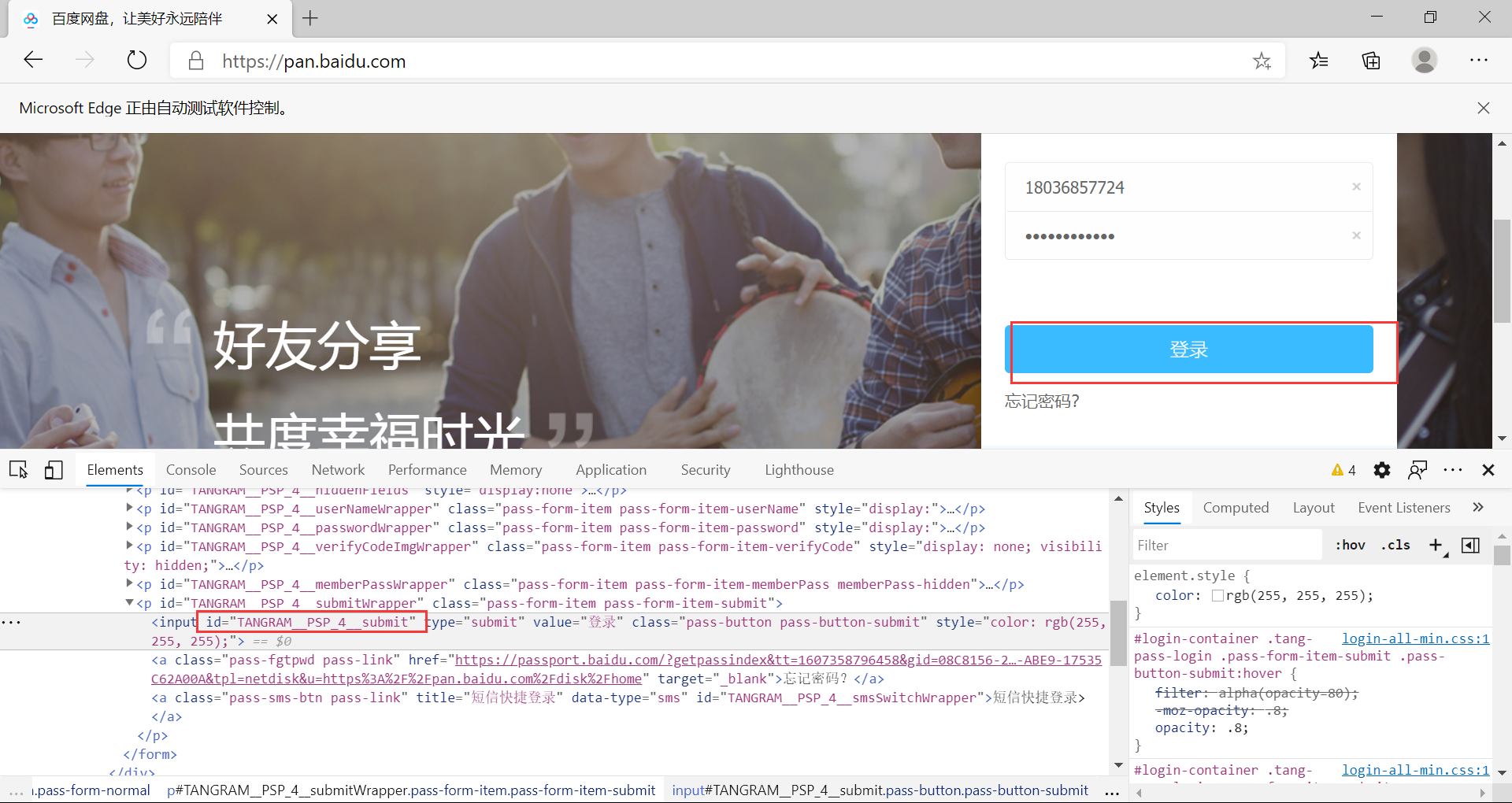Select breadcrumb input#TANGRAM__PSP_4__submit
The height and width of the screenshot is (803, 1512).
(880, 790)
